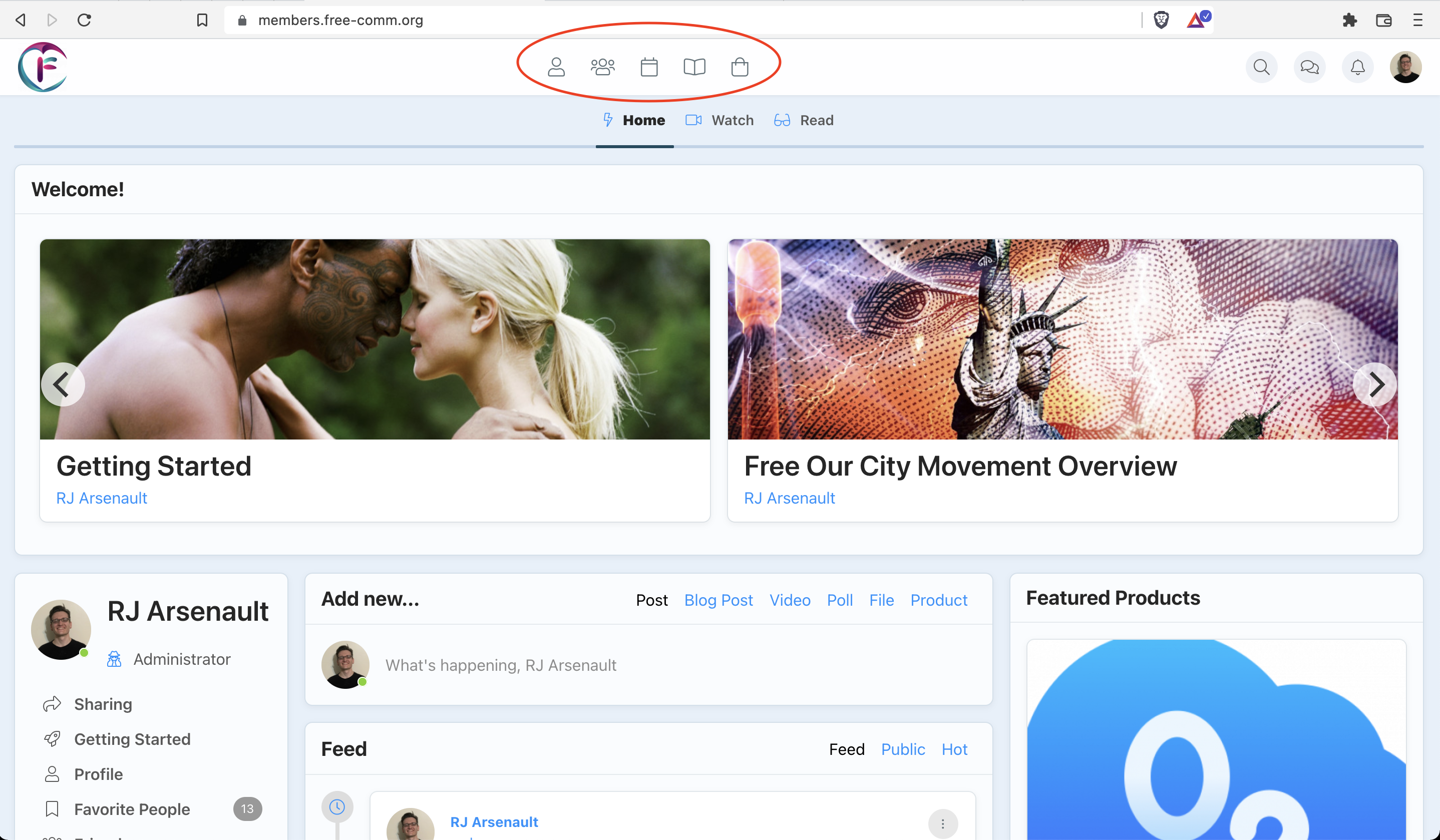Click the search magnifier icon
Viewport: 1440px width, 840px height.
coord(1261,68)
